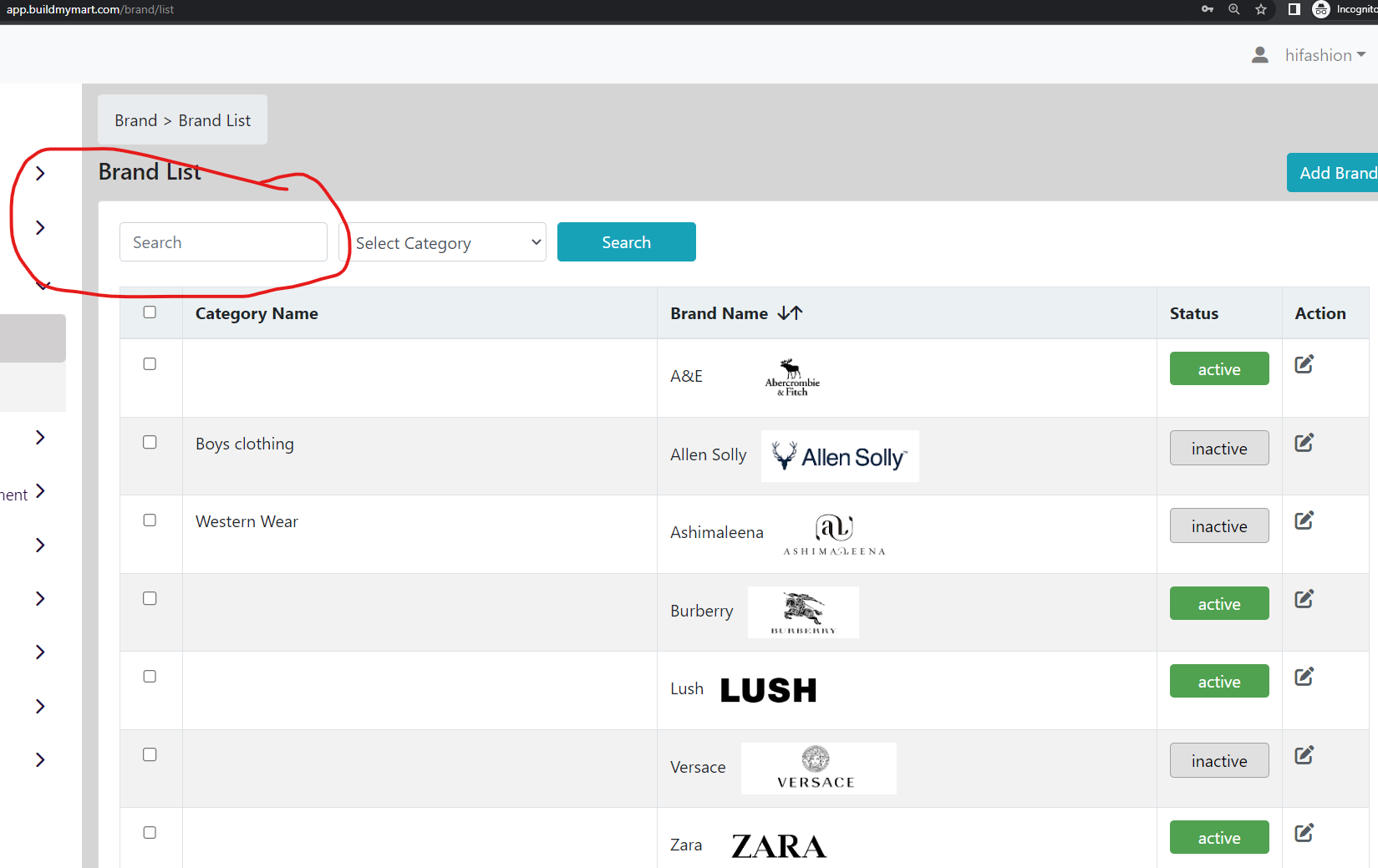Screen dimensions: 1378x868
Task: Click the 'Burberry' brand name text
Action: (x=702, y=611)
